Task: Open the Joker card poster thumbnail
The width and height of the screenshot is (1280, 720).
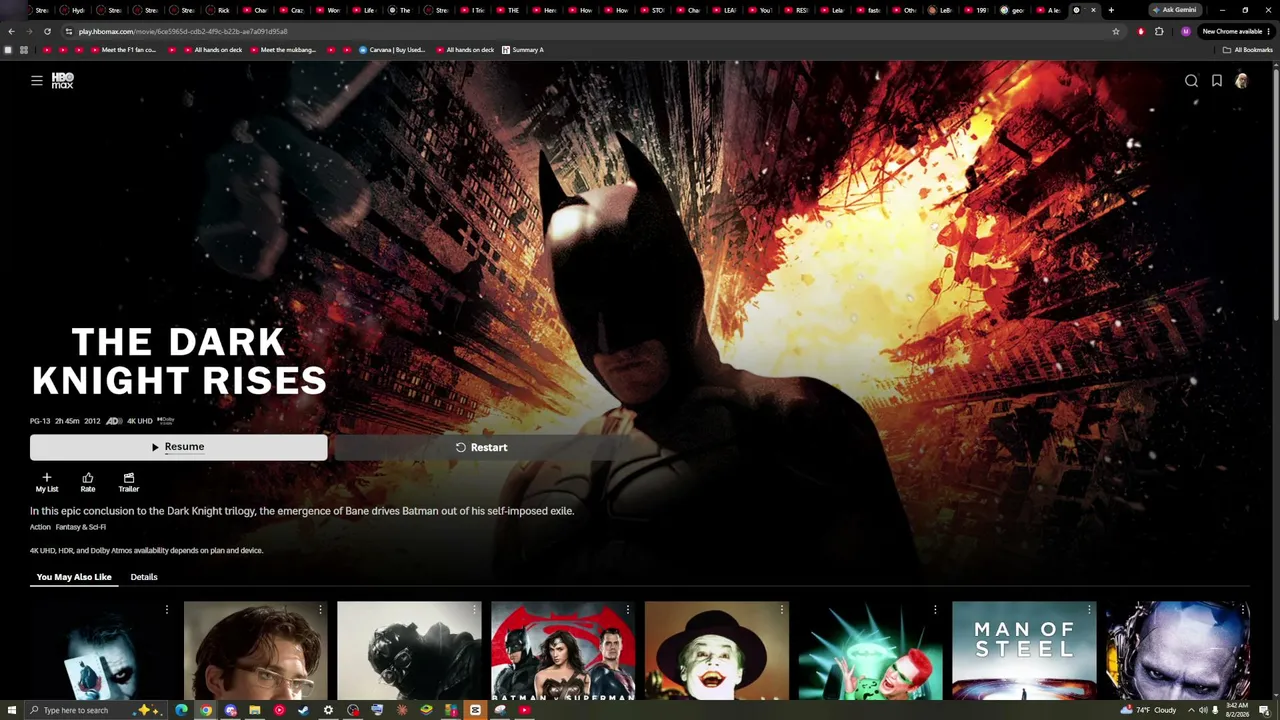Action: [102, 650]
